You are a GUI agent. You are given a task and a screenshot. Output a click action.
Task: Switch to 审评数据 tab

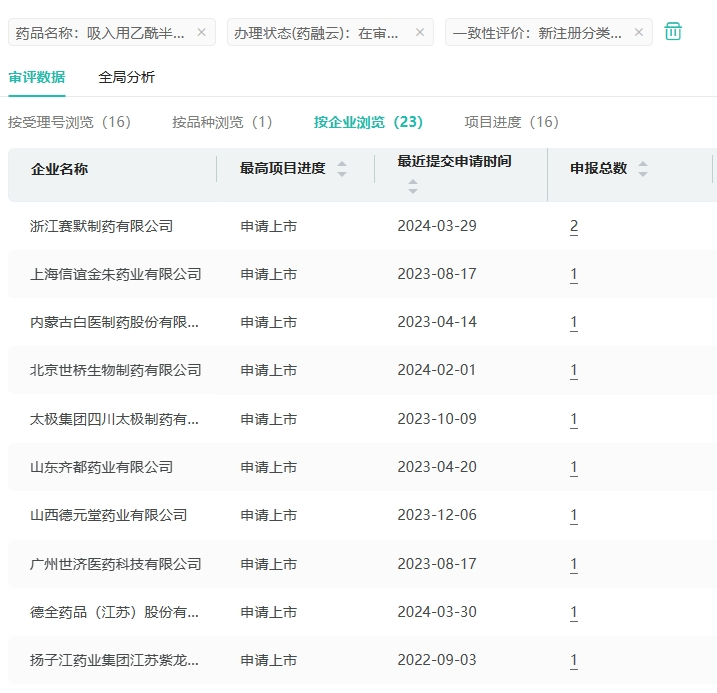[x=37, y=77]
